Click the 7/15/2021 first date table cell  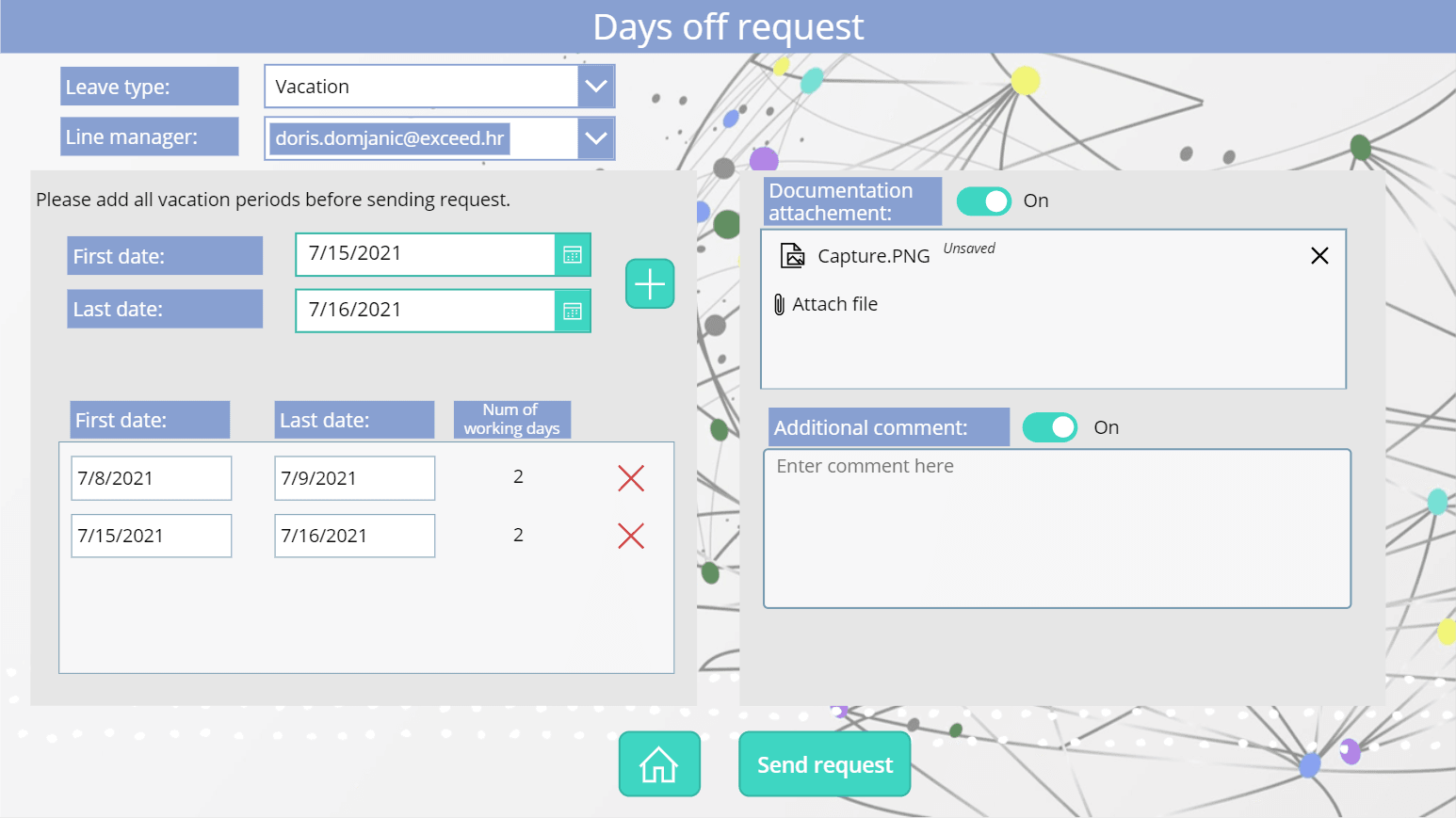click(x=152, y=536)
